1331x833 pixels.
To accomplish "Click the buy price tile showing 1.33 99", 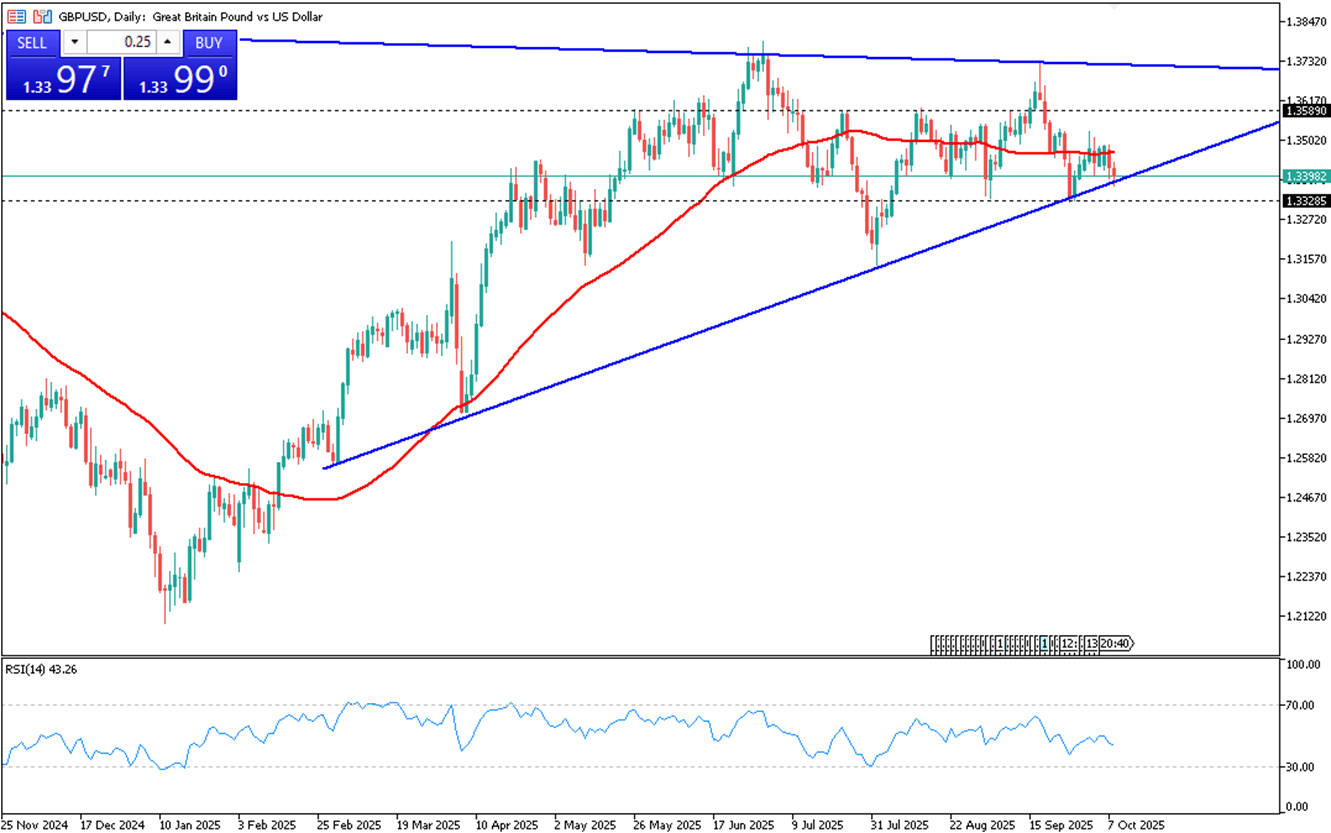I will 182,79.
